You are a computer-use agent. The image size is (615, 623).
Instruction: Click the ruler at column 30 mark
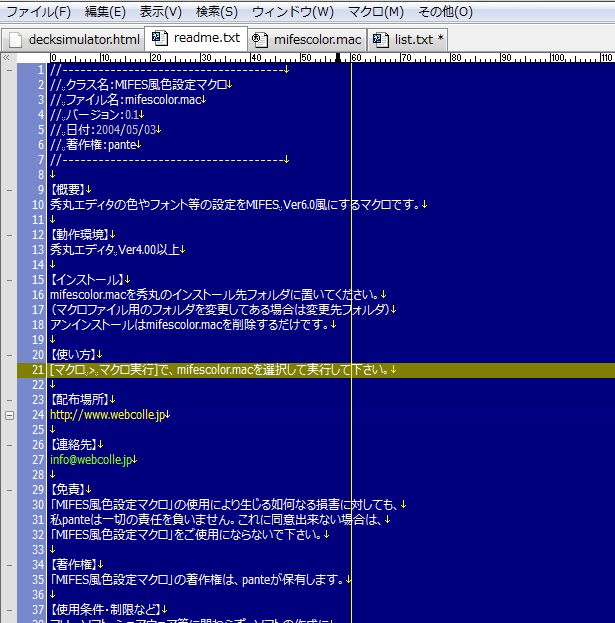(201, 58)
